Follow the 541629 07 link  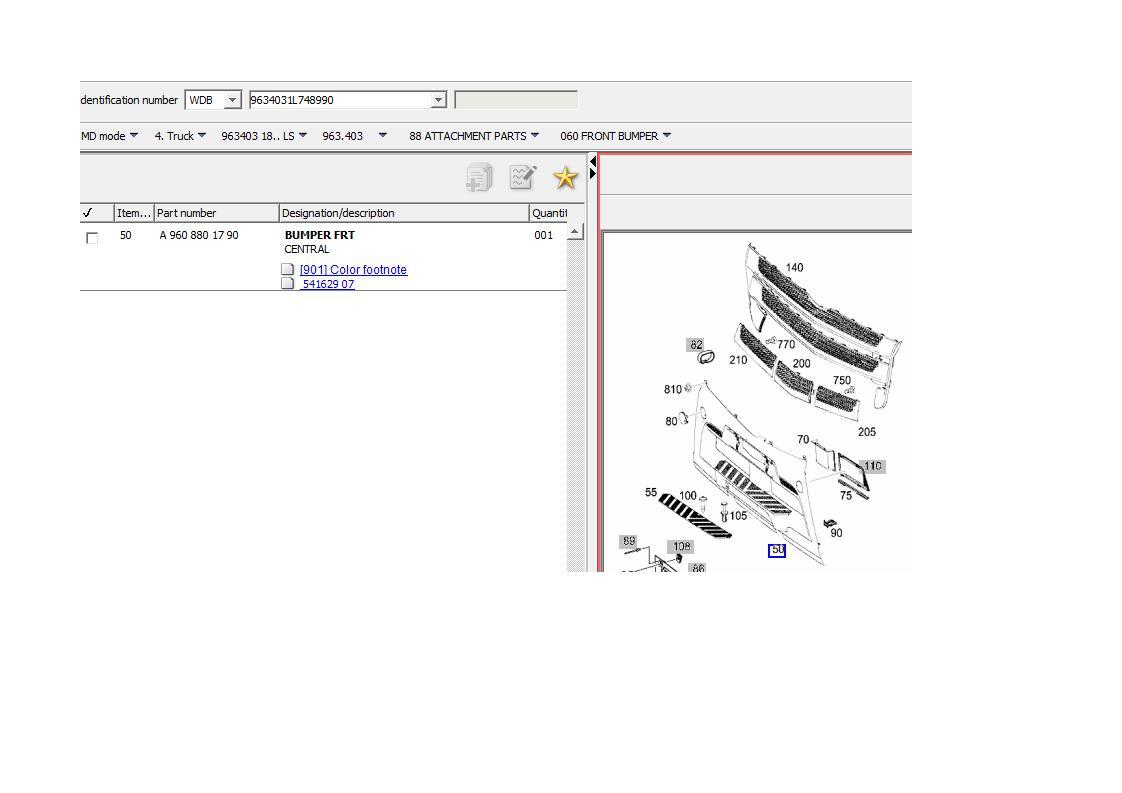[x=328, y=284]
